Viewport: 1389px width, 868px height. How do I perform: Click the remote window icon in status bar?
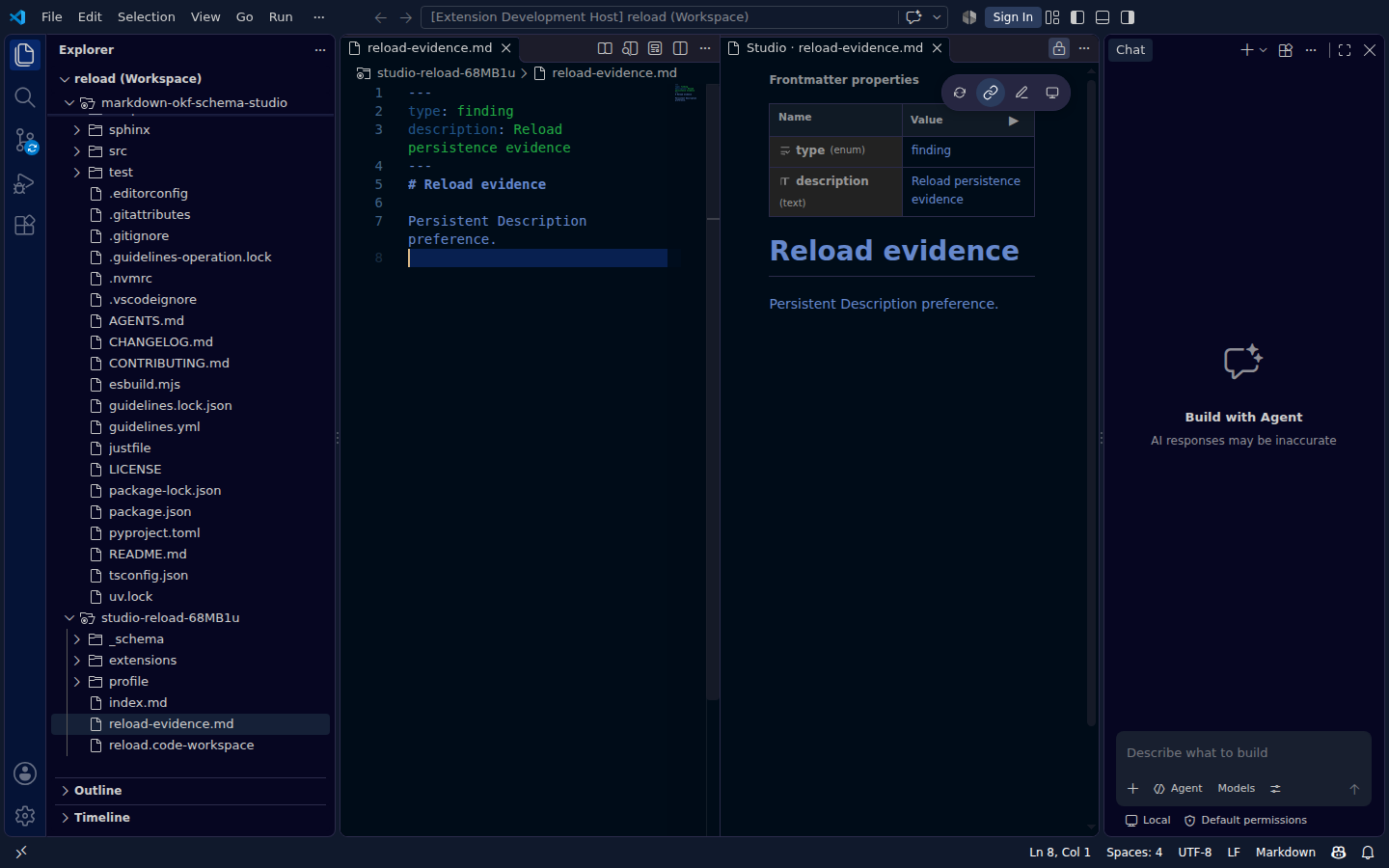coord(21,853)
